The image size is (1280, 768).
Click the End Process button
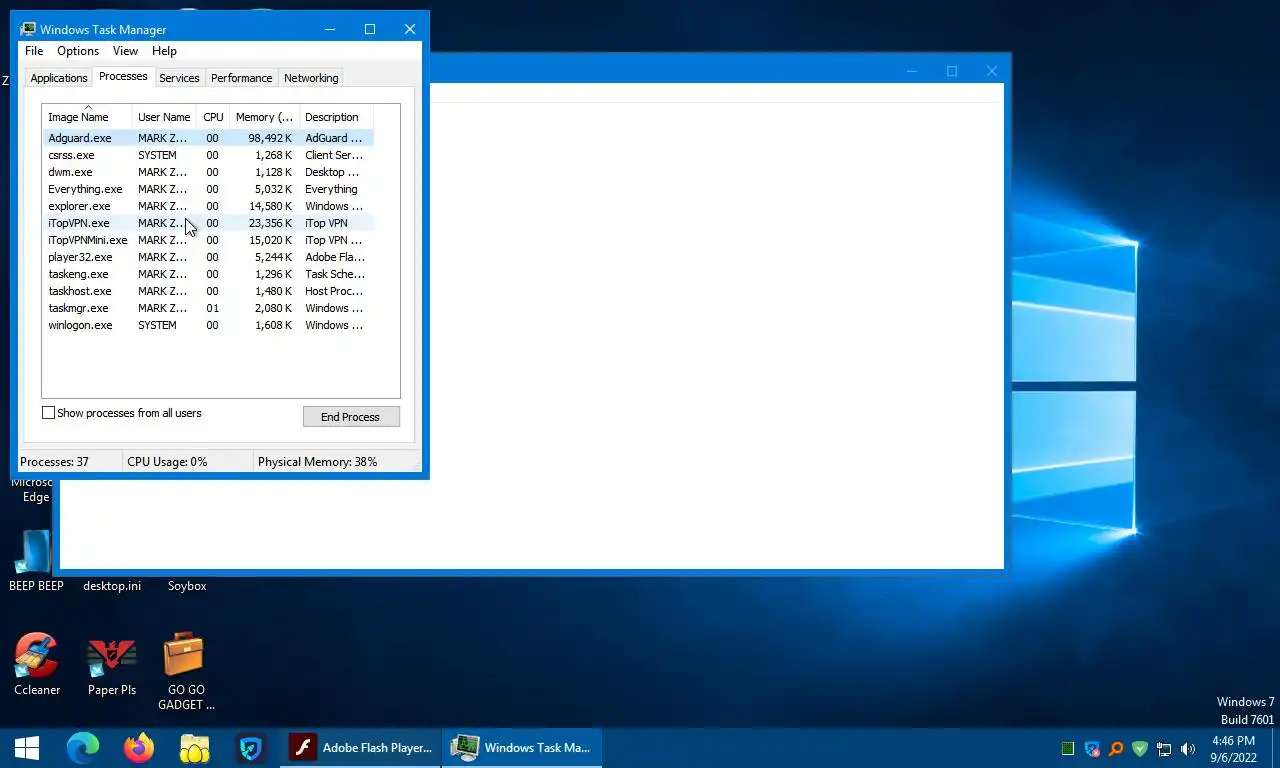[x=351, y=417]
